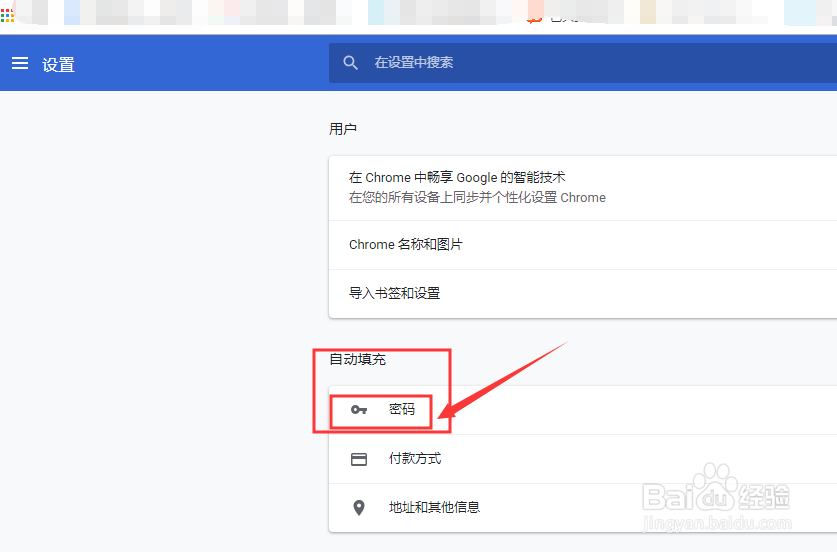Open 导入书签和设置 row

pos(583,294)
